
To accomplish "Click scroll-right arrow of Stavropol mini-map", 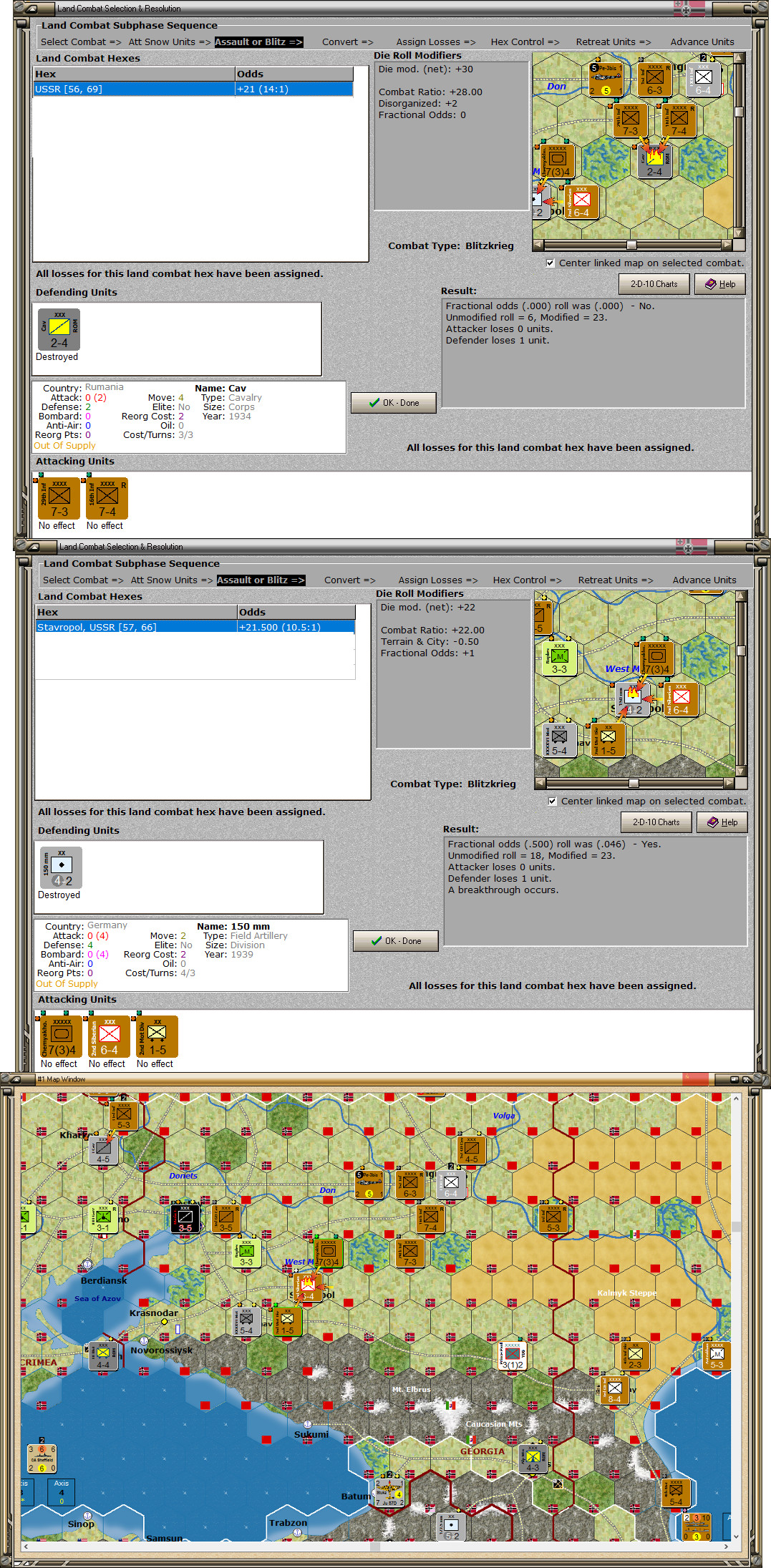I will 729,783.
